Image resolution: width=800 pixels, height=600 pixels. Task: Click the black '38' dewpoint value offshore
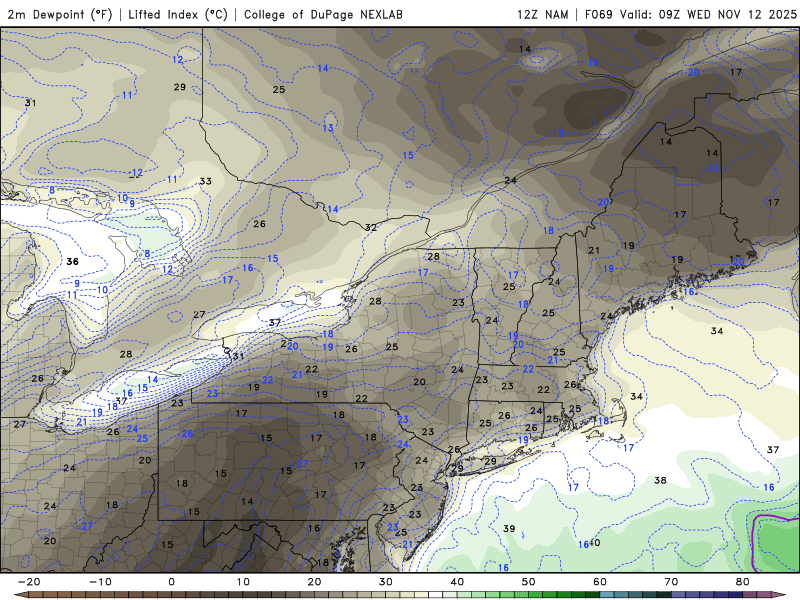tap(660, 480)
